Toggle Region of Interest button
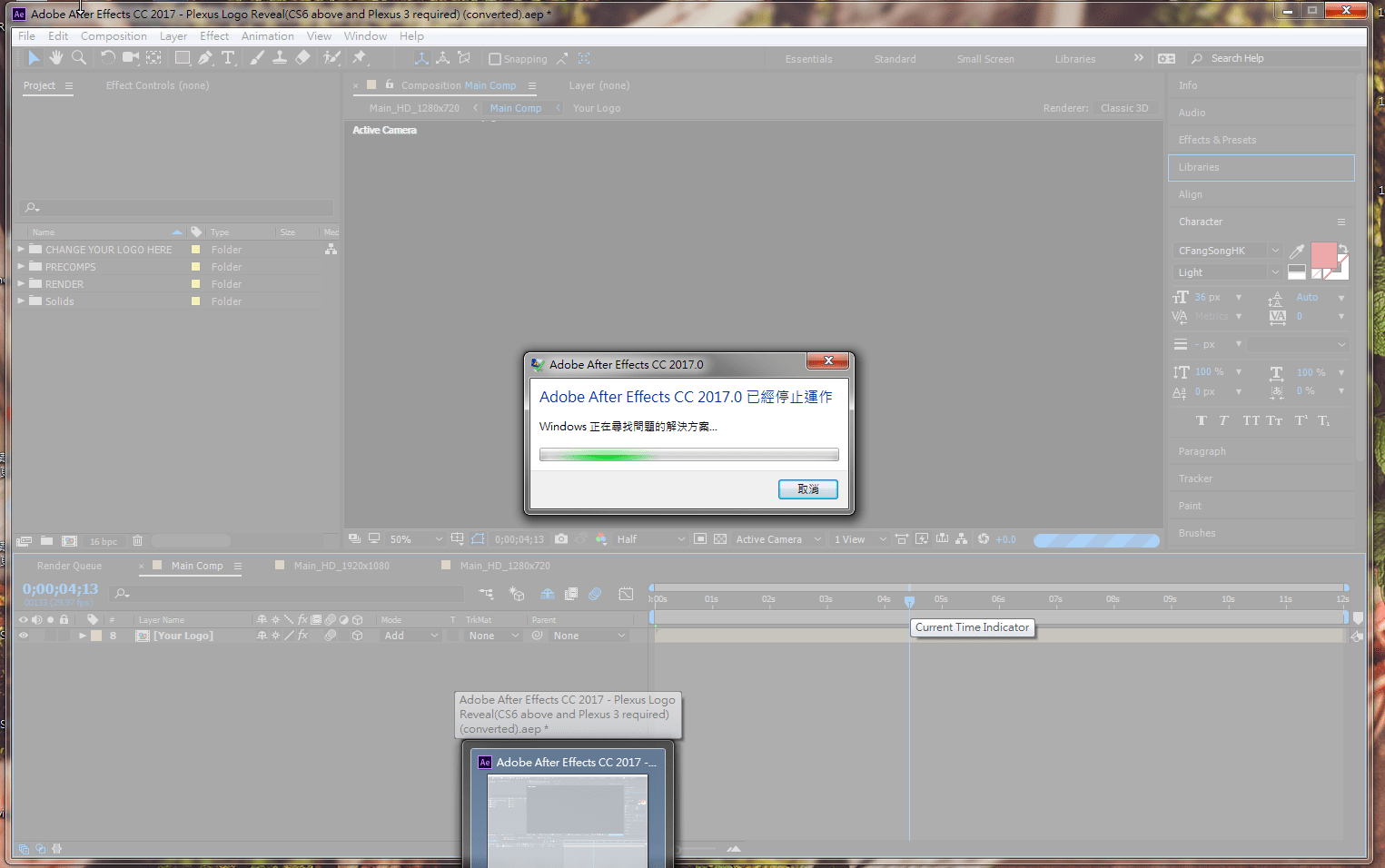 tap(700, 539)
